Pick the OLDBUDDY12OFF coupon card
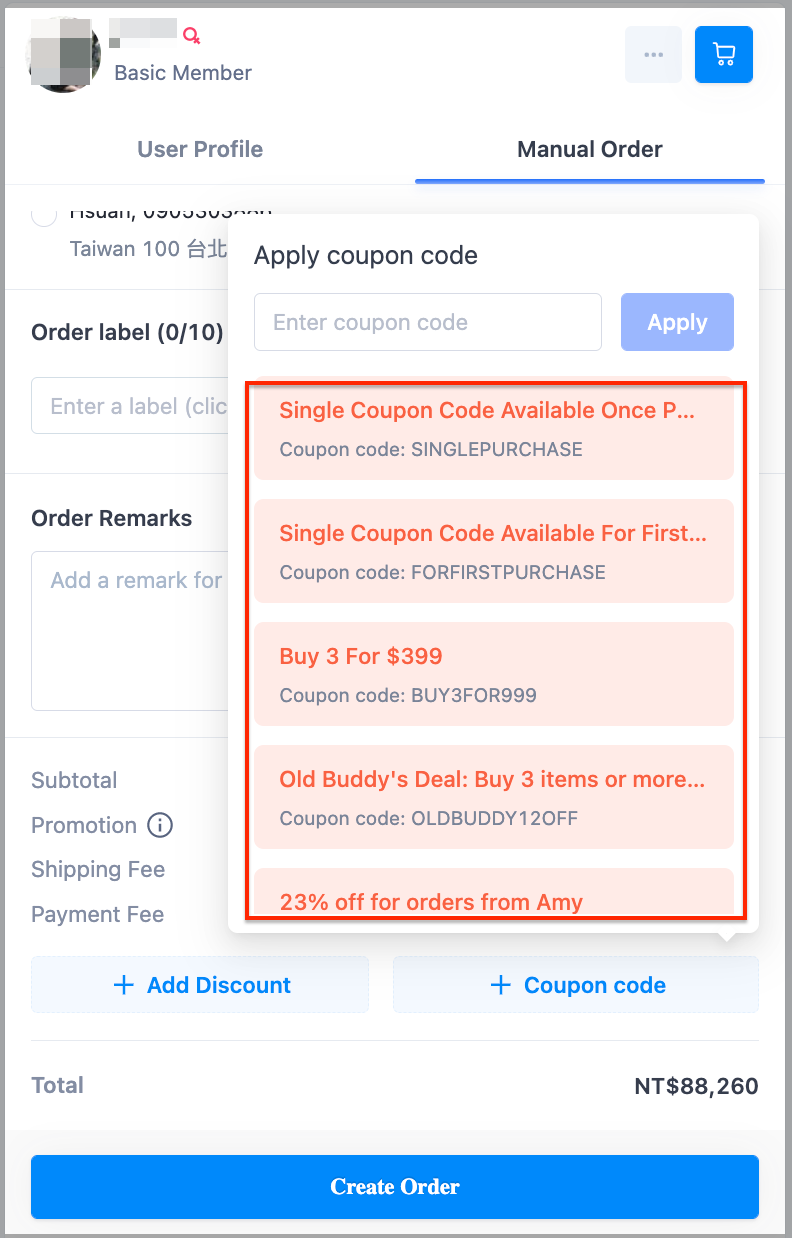 coord(494,797)
